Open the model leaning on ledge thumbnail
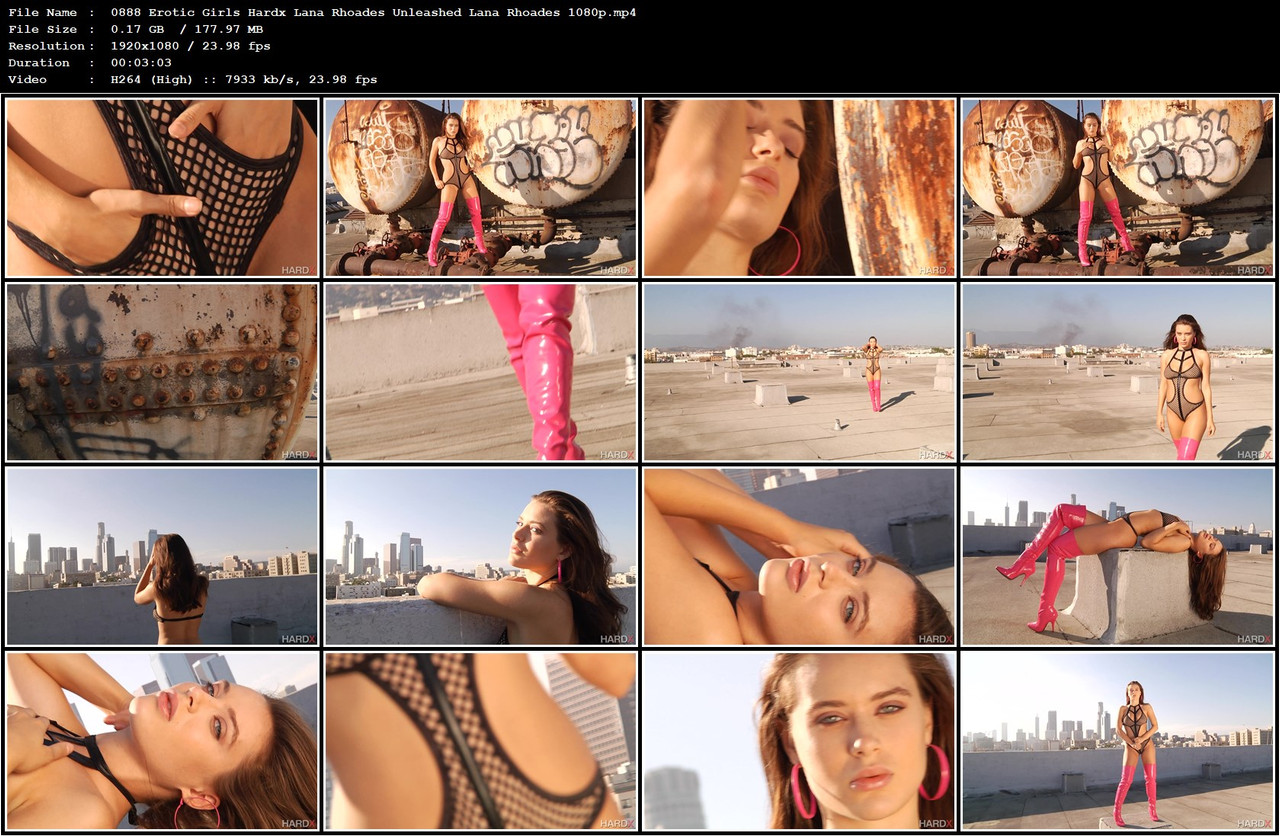The image size is (1280, 836). (x=480, y=558)
